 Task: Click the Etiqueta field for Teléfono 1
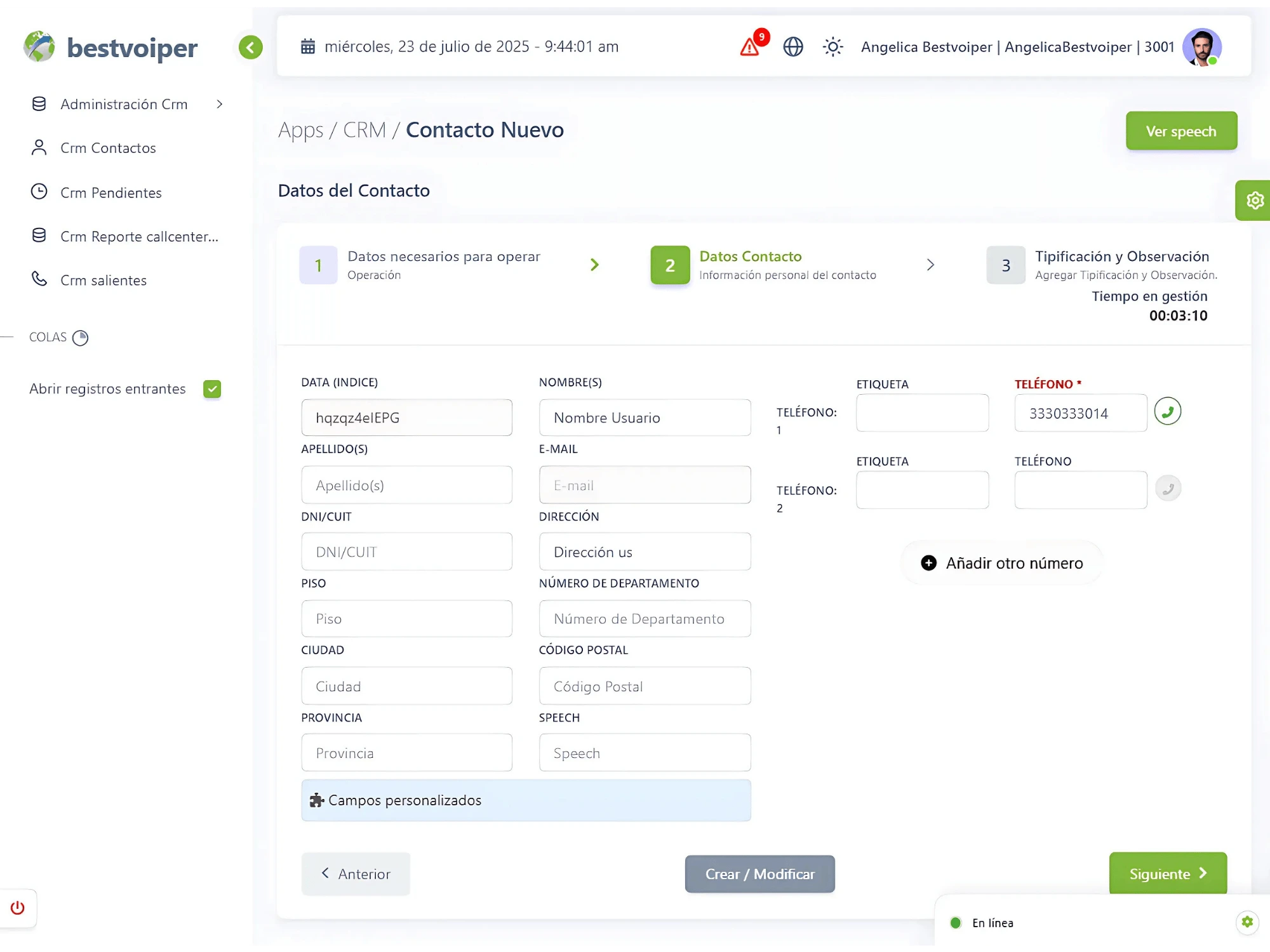click(922, 413)
